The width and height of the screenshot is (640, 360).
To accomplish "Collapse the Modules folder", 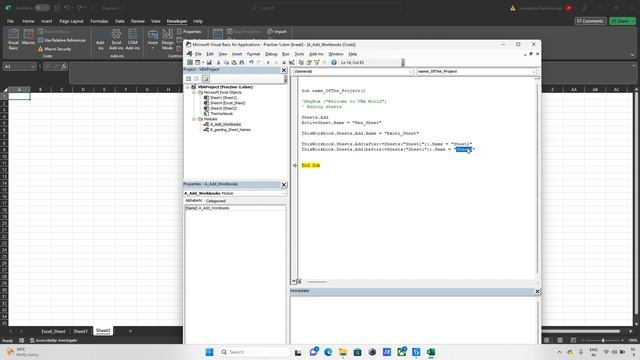I will 194,119.
